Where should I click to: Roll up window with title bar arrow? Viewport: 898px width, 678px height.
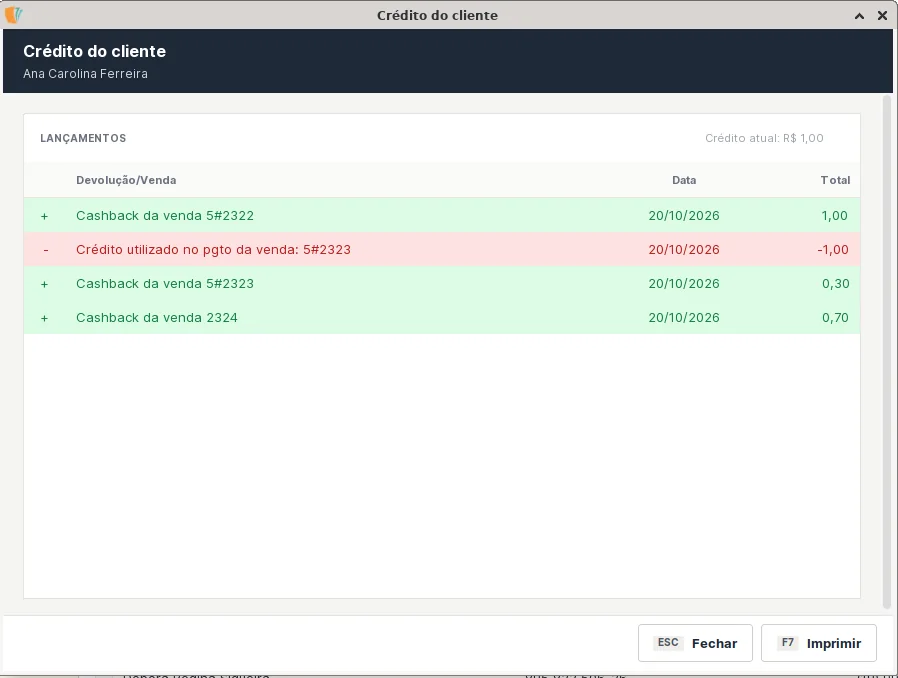click(859, 16)
